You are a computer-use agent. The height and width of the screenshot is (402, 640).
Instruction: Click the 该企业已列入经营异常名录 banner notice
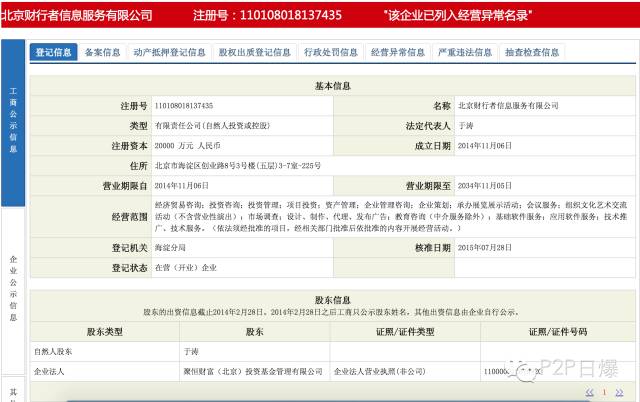(458, 15)
